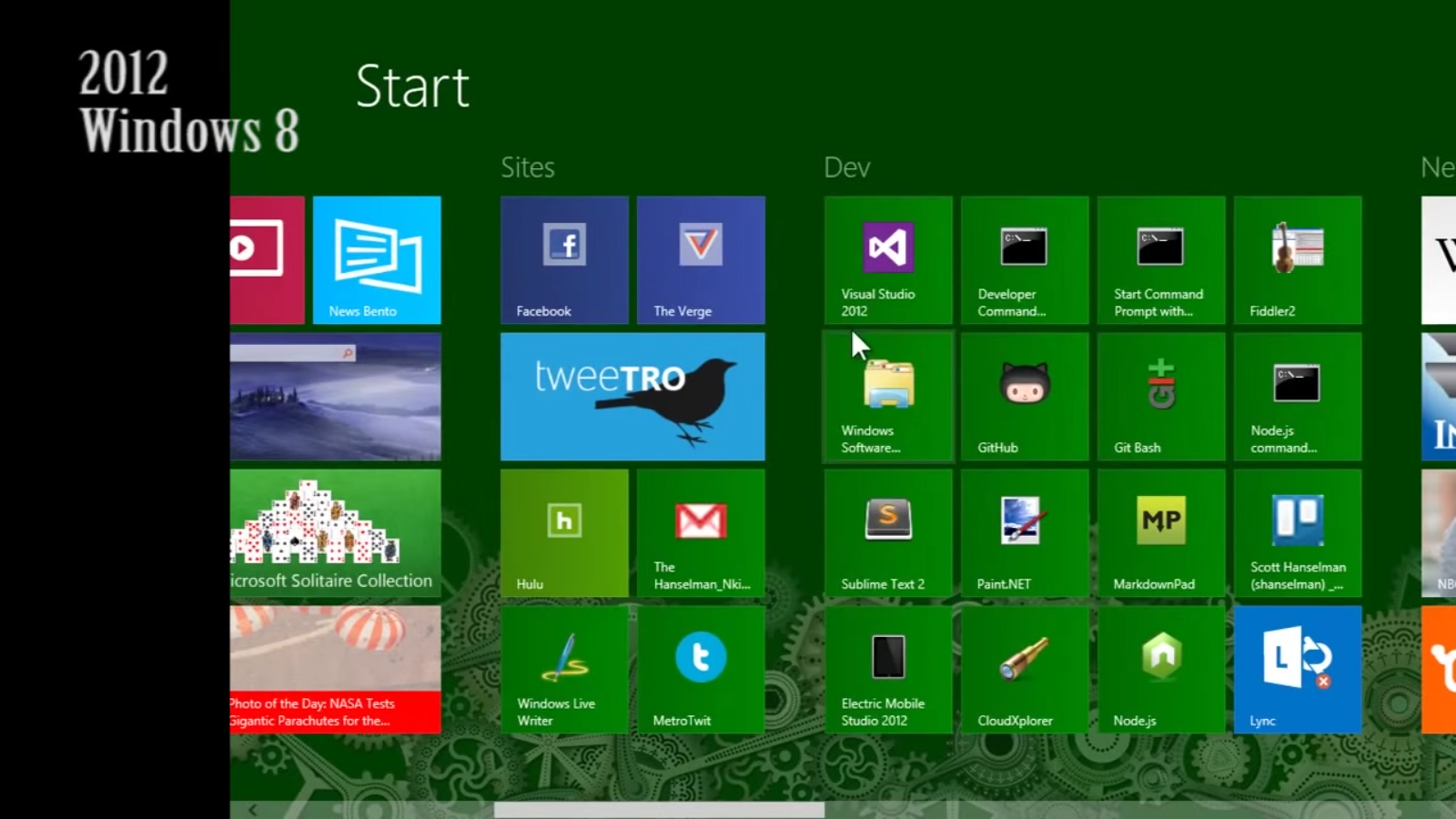Open the red video tile
The image size is (1456, 819).
point(268,260)
